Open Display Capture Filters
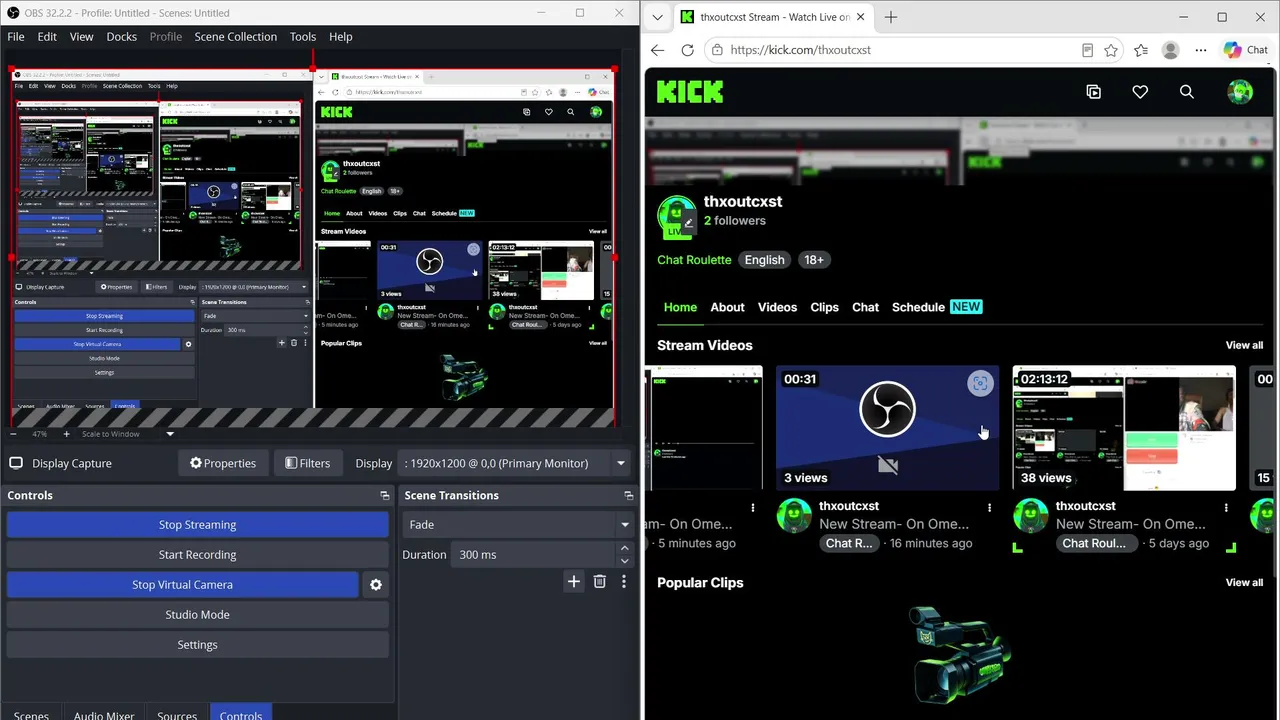Viewport: 1280px width, 720px height. pyautogui.click(x=307, y=463)
